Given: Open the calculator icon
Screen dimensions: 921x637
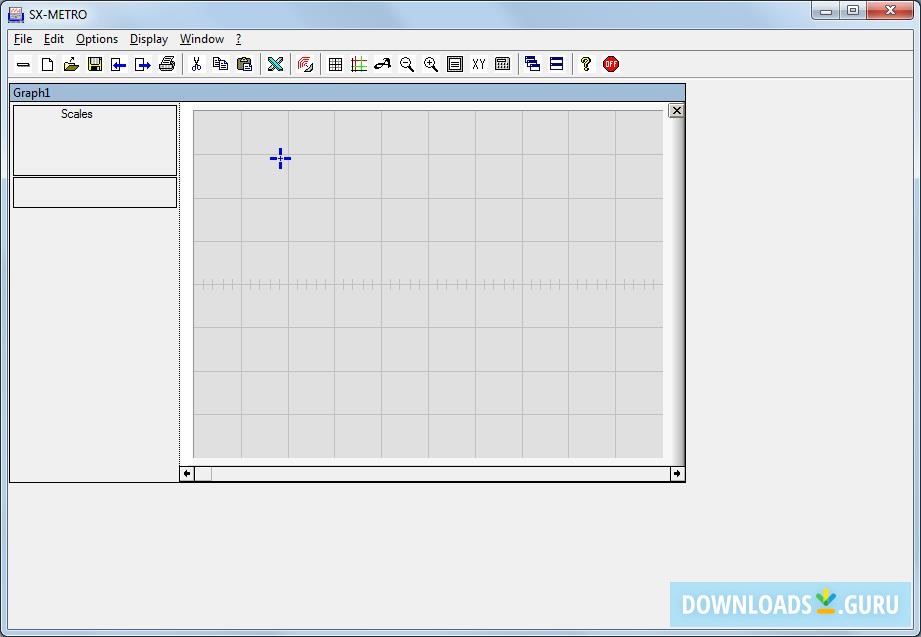Looking at the screenshot, I should (503, 64).
